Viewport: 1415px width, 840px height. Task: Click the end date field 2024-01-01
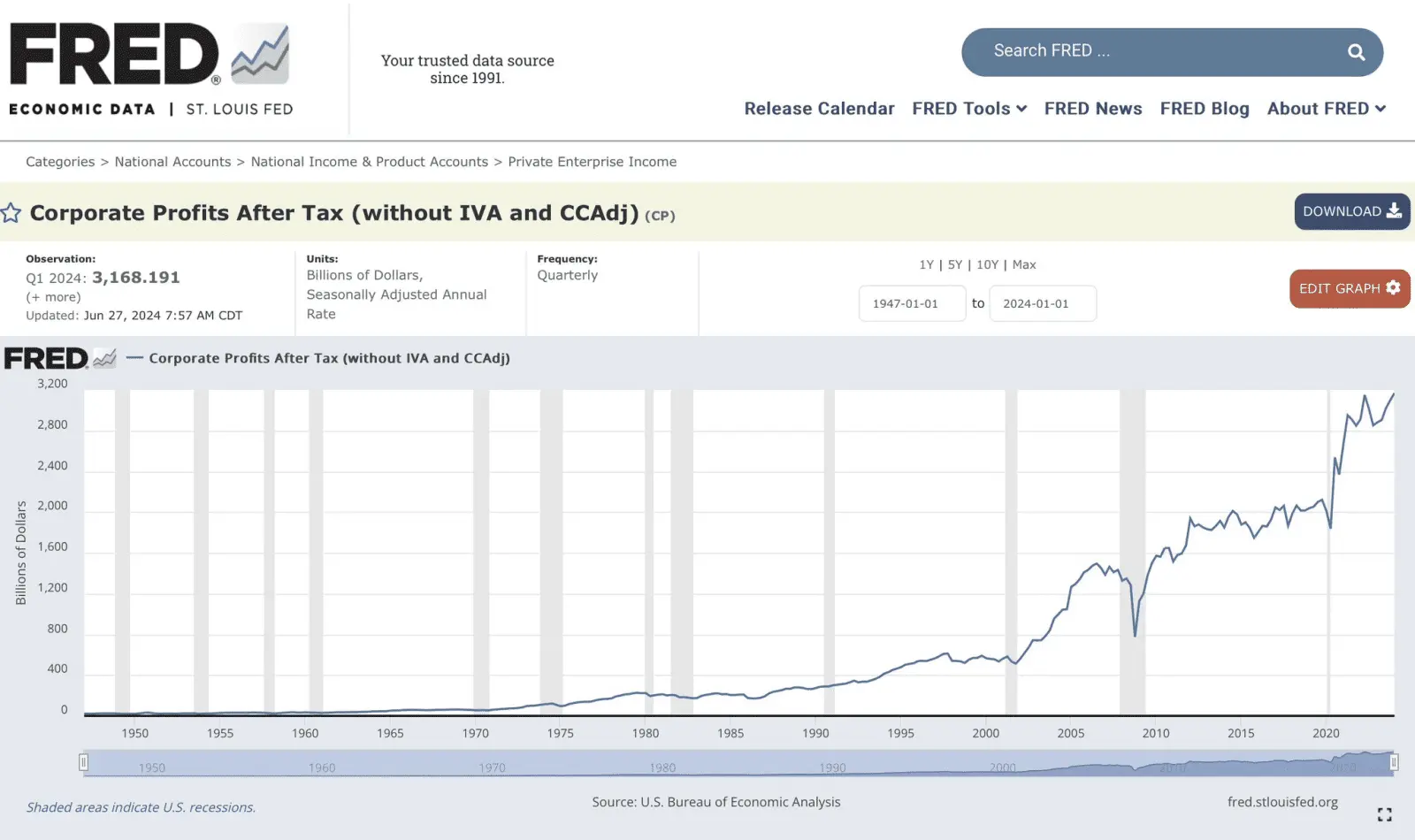[x=1042, y=303]
